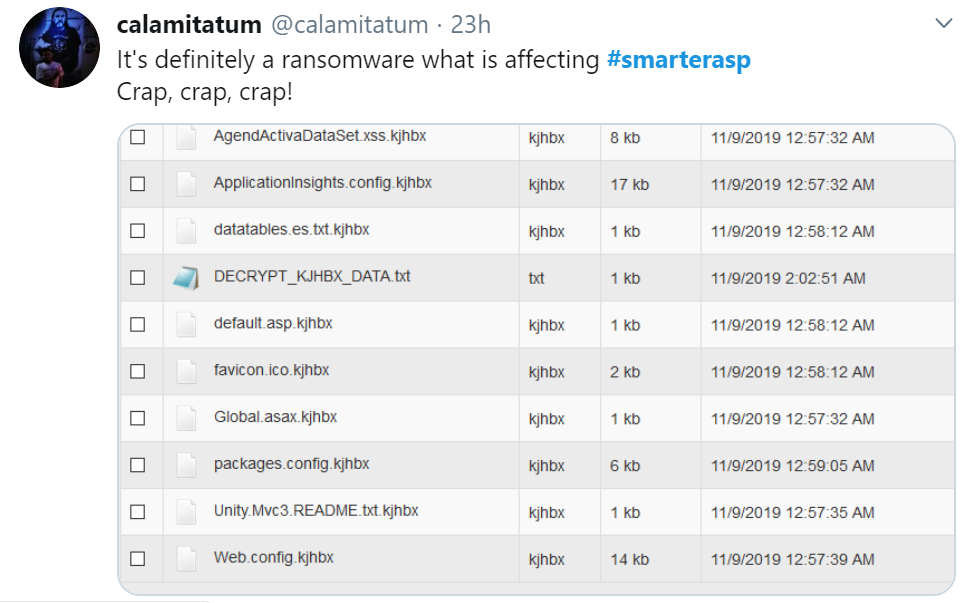The width and height of the screenshot is (972, 603).
Task: Open the #smarterasp hashtag link
Action: coord(679,60)
